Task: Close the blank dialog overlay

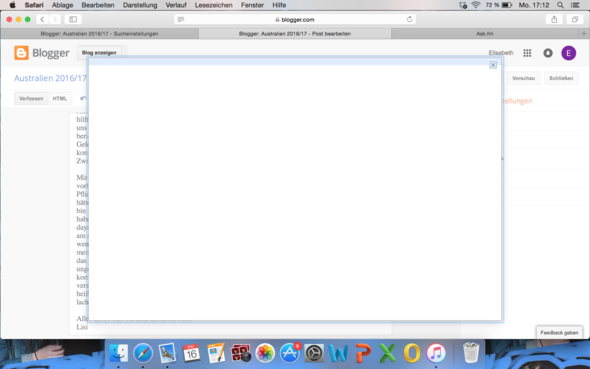Action: pos(493,65)
